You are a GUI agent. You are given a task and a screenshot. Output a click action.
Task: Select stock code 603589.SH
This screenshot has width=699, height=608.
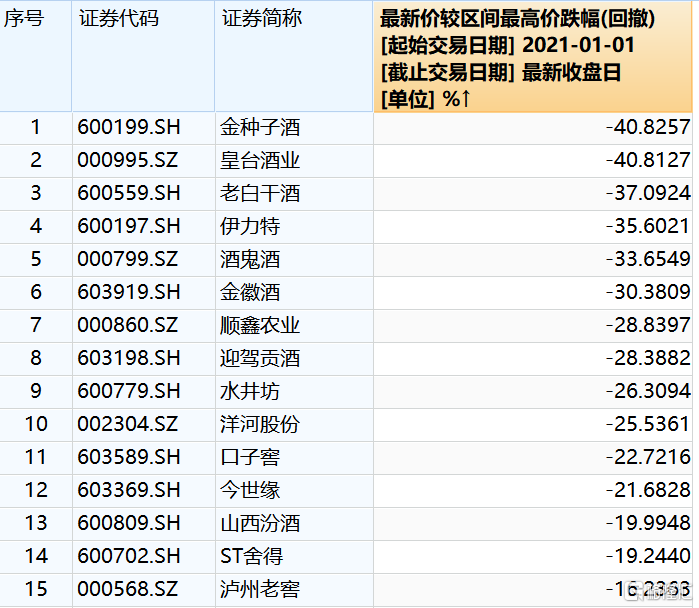129,457
